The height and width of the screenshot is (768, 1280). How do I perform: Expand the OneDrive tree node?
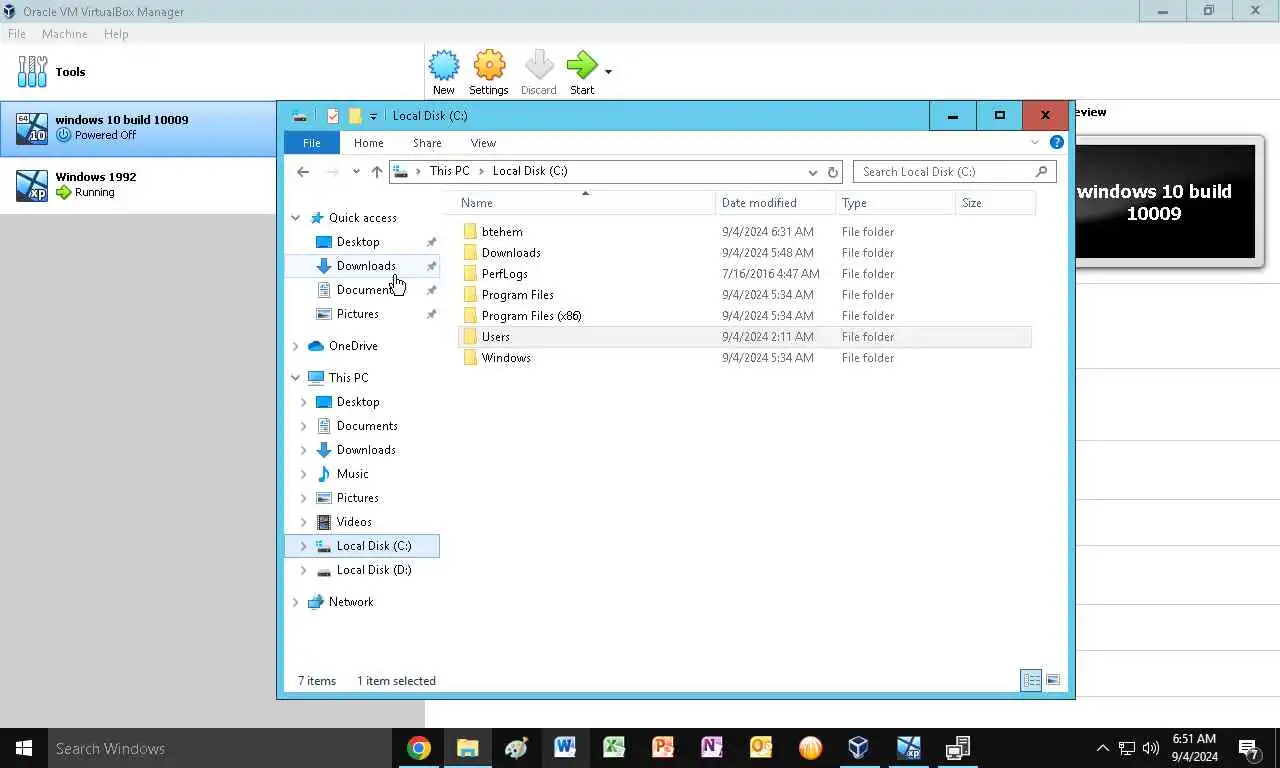[296, 346]
